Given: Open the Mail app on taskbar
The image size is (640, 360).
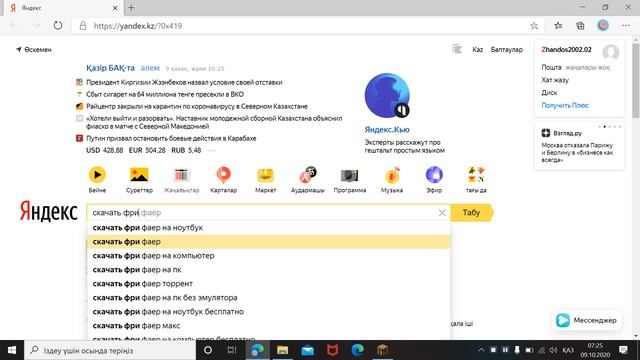Looking at the screenshot, I should coord(307,350).
